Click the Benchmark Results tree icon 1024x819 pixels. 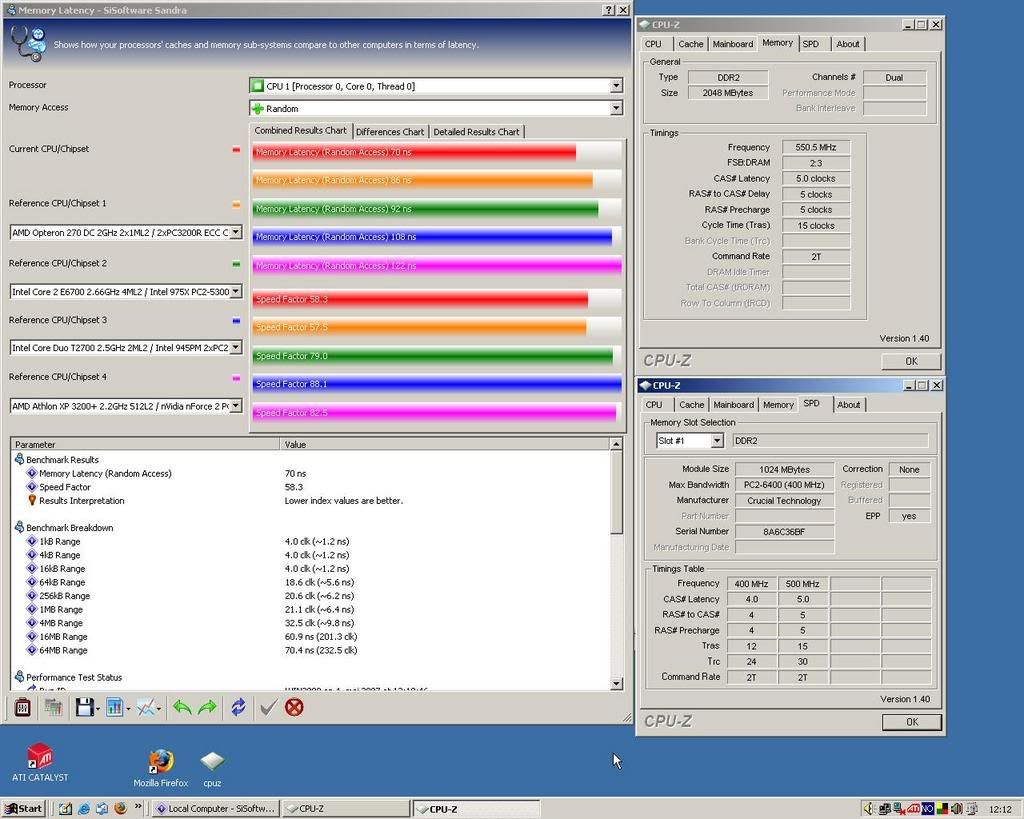coord(20,459)
